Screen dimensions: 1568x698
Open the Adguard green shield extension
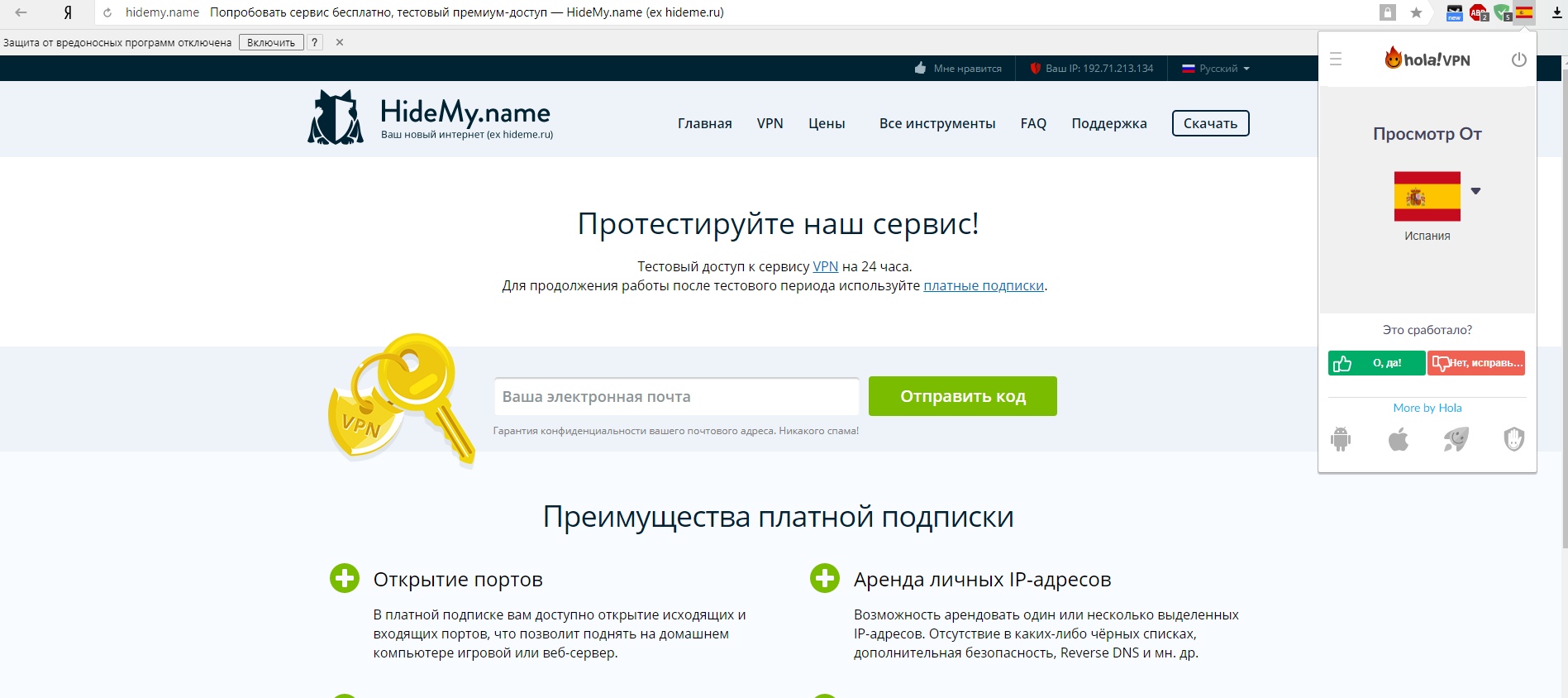click(x=1502, y=12)
